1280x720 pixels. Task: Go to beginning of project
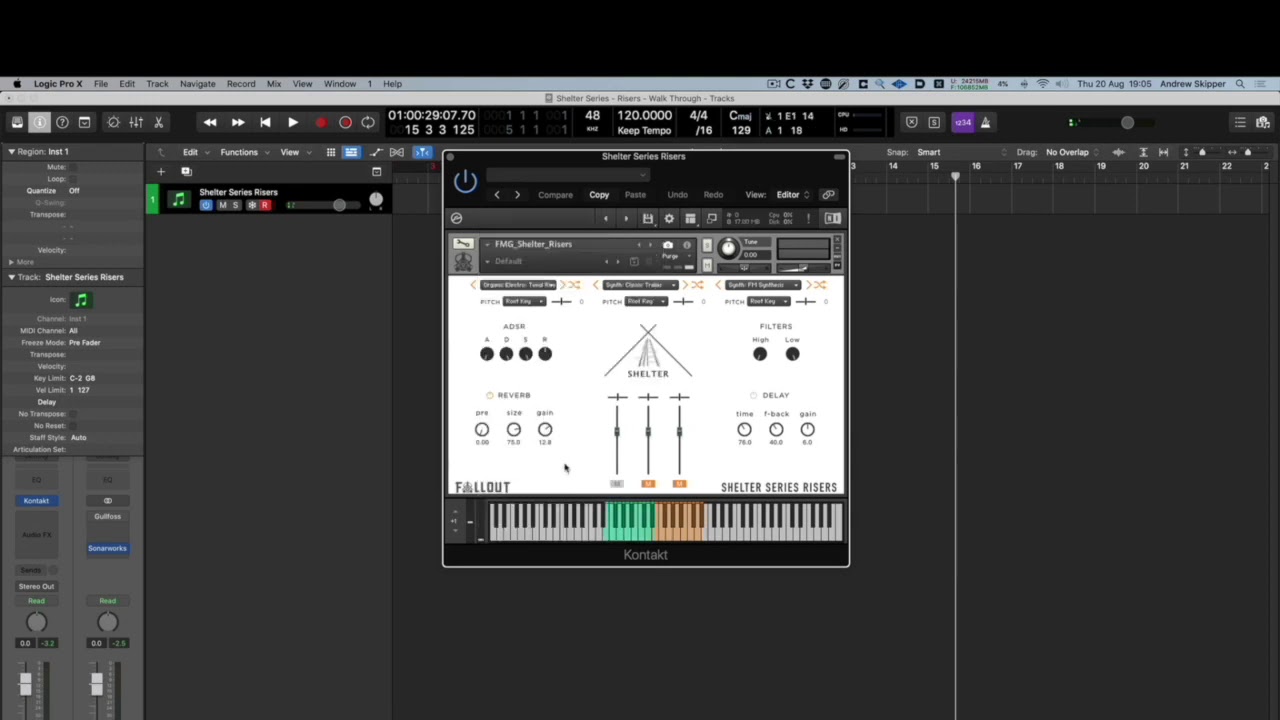coord(265,122)
